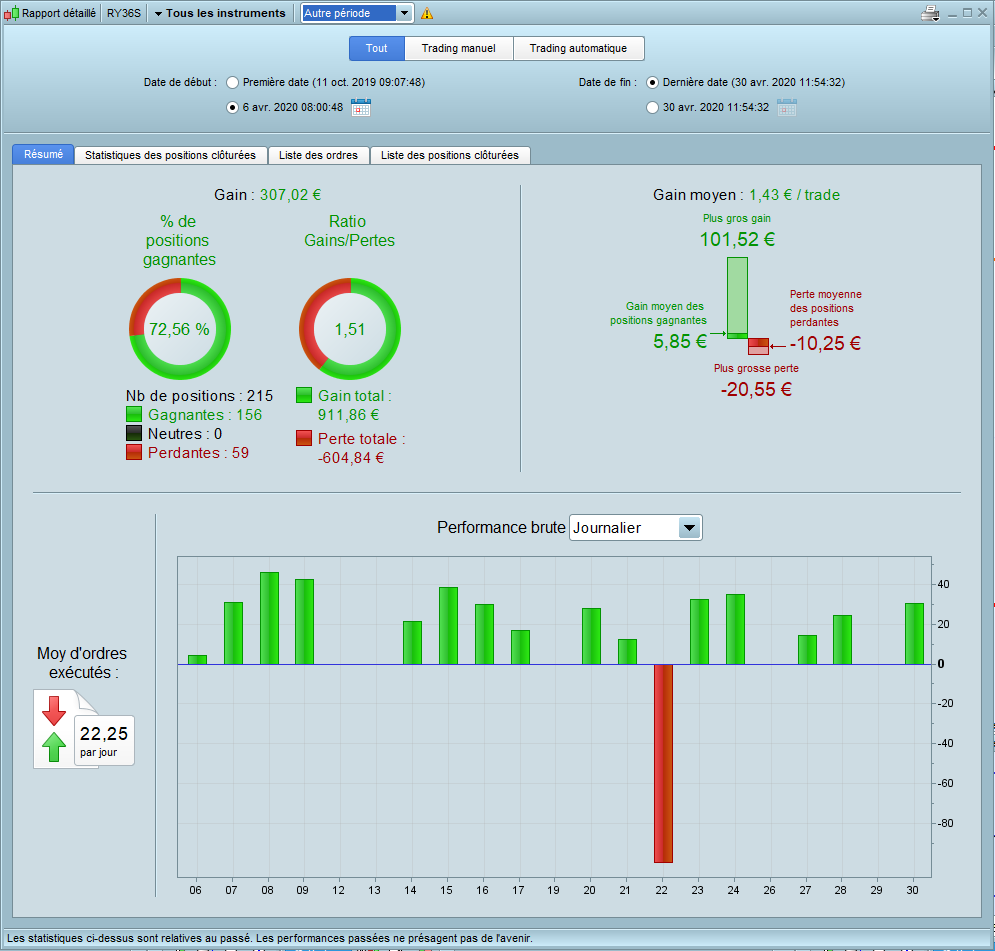The image size is (995, 951).
Task: Click the green Gain total legend square
Action: (x=304, y=395)
